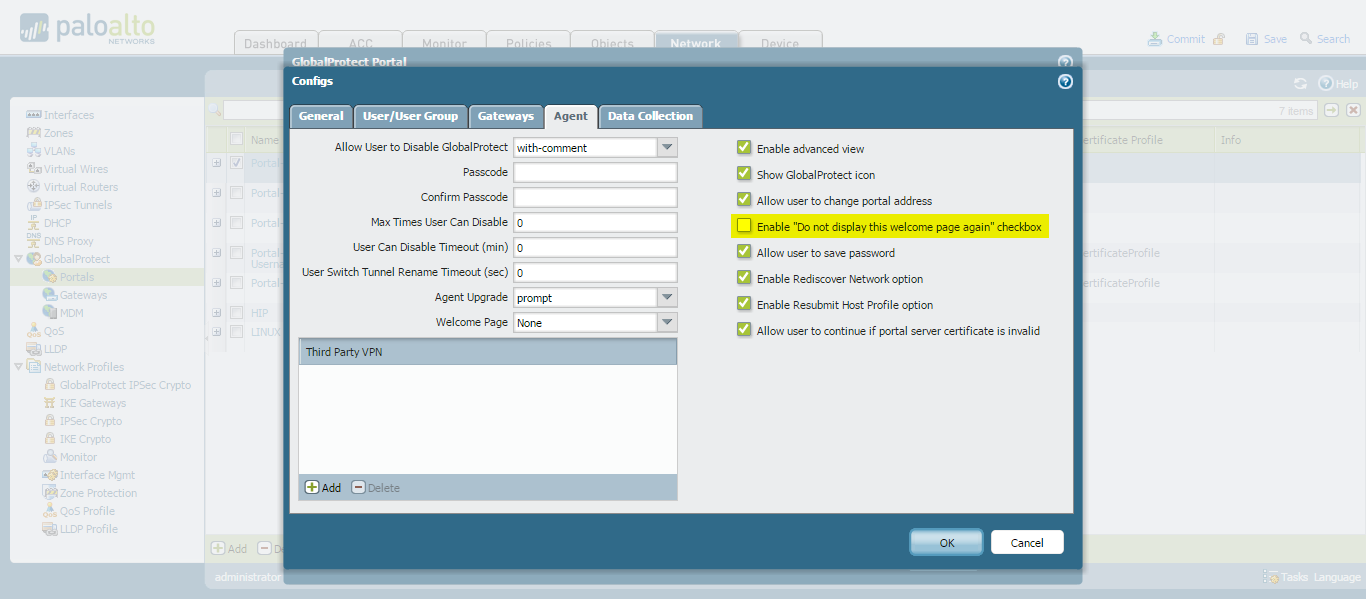
Task: Click the GlobalProtect Portal help icon
Action: coord(1065,62)
